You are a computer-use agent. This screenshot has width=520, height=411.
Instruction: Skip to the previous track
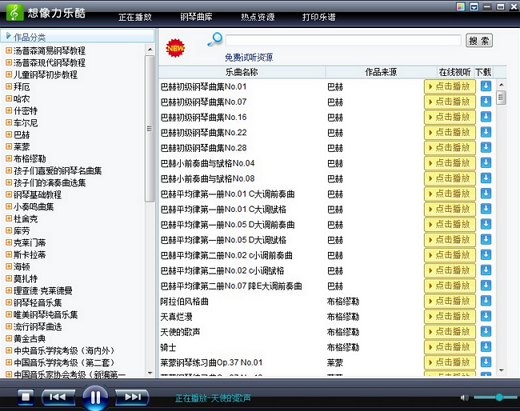point(58,397)
